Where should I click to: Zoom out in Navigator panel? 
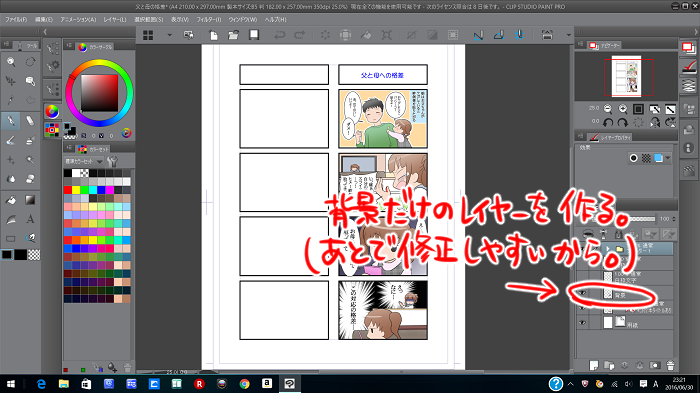[608, 109]
